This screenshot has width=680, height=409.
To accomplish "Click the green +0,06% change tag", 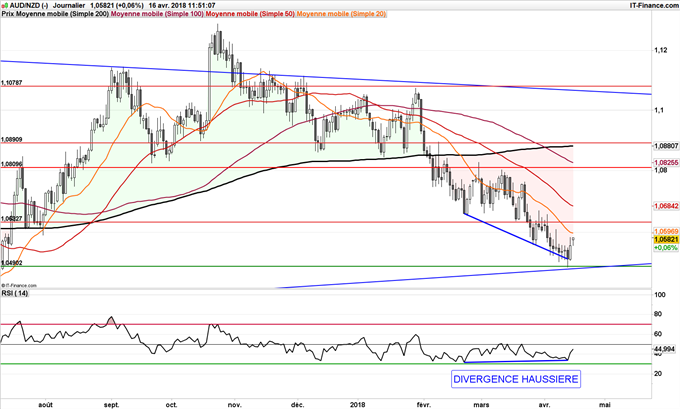I will click(666, 247).
